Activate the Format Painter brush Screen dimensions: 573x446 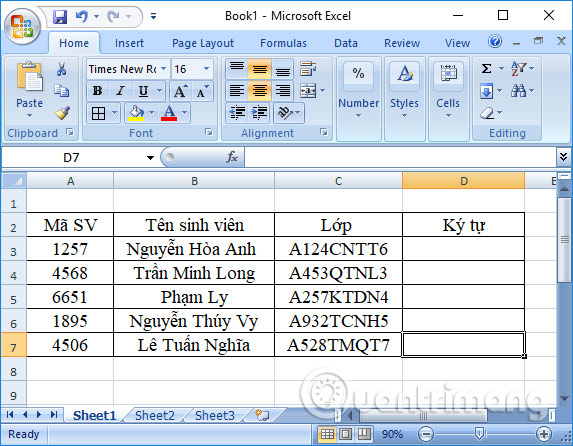[x=62, y=113]
